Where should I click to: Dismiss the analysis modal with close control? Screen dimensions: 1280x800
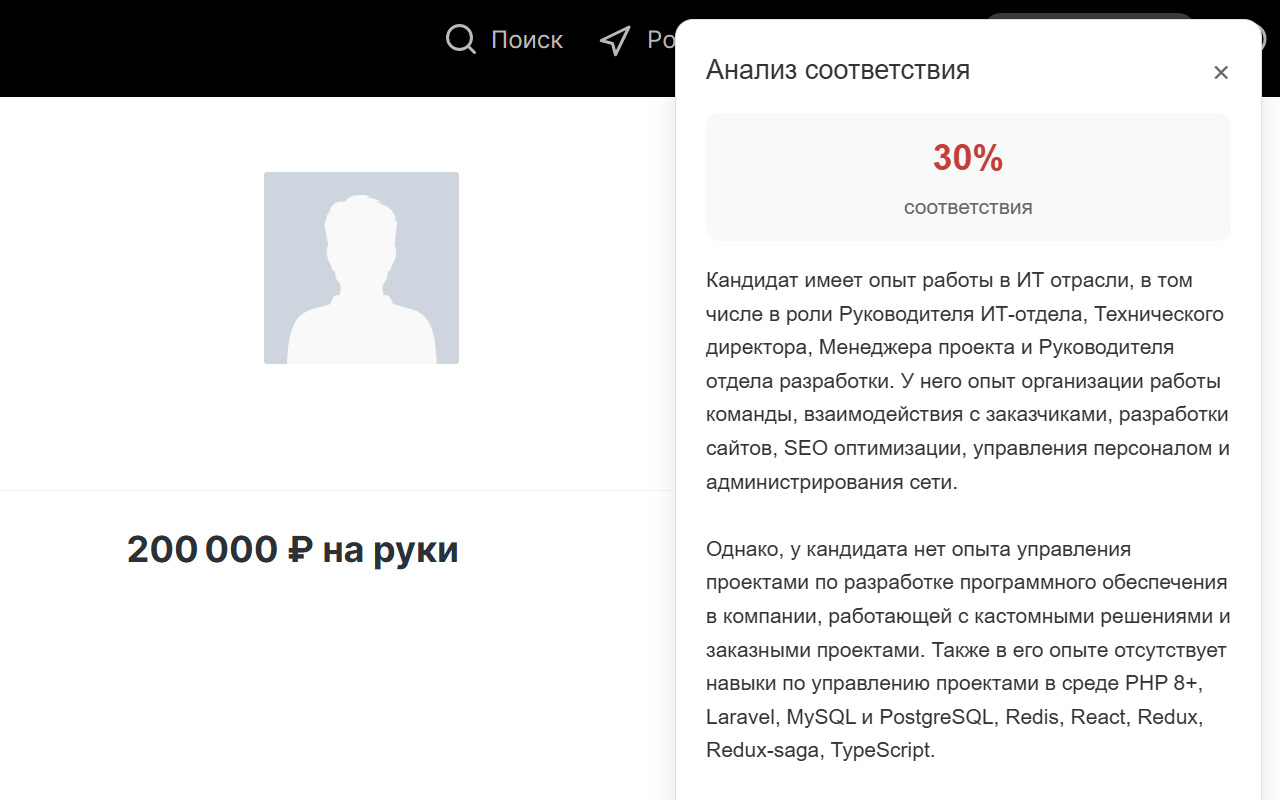[x=1221, y=72]
